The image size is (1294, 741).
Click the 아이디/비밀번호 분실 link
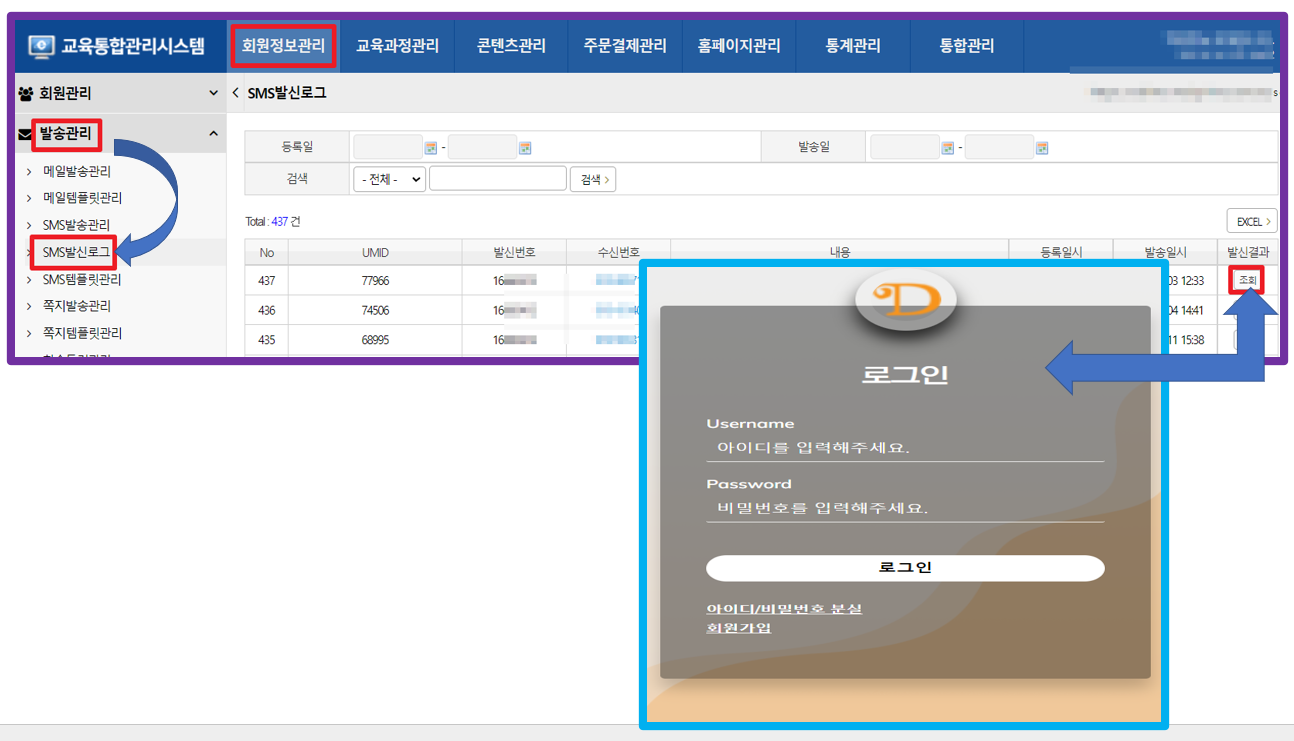point(784,608)
